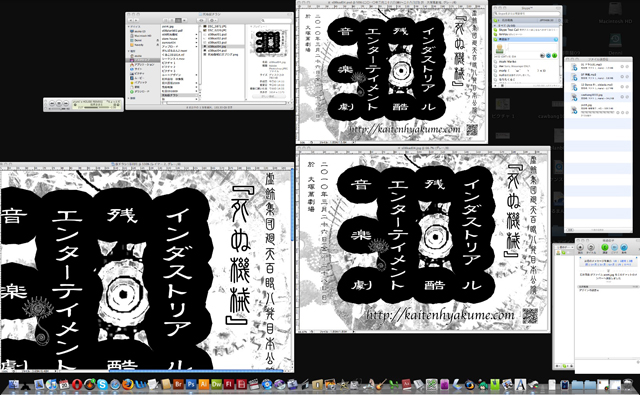The width and height of the screenshot is (640, 395).
Task: Launch Dreamweaver from the dock
Action: pos(216,384)
